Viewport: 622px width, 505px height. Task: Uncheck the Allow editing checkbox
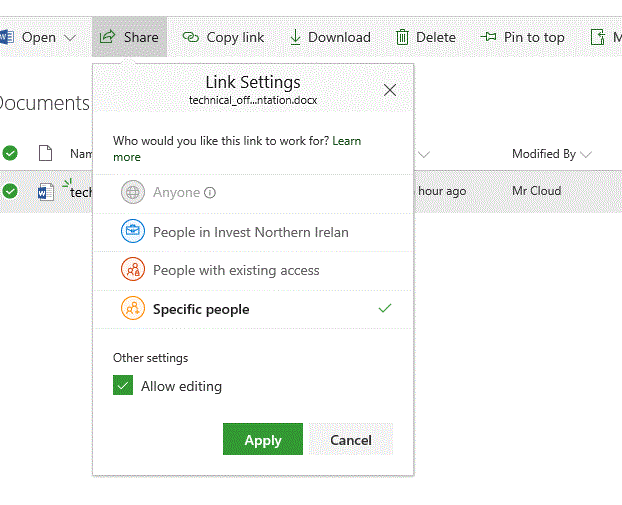coord(123,386)
